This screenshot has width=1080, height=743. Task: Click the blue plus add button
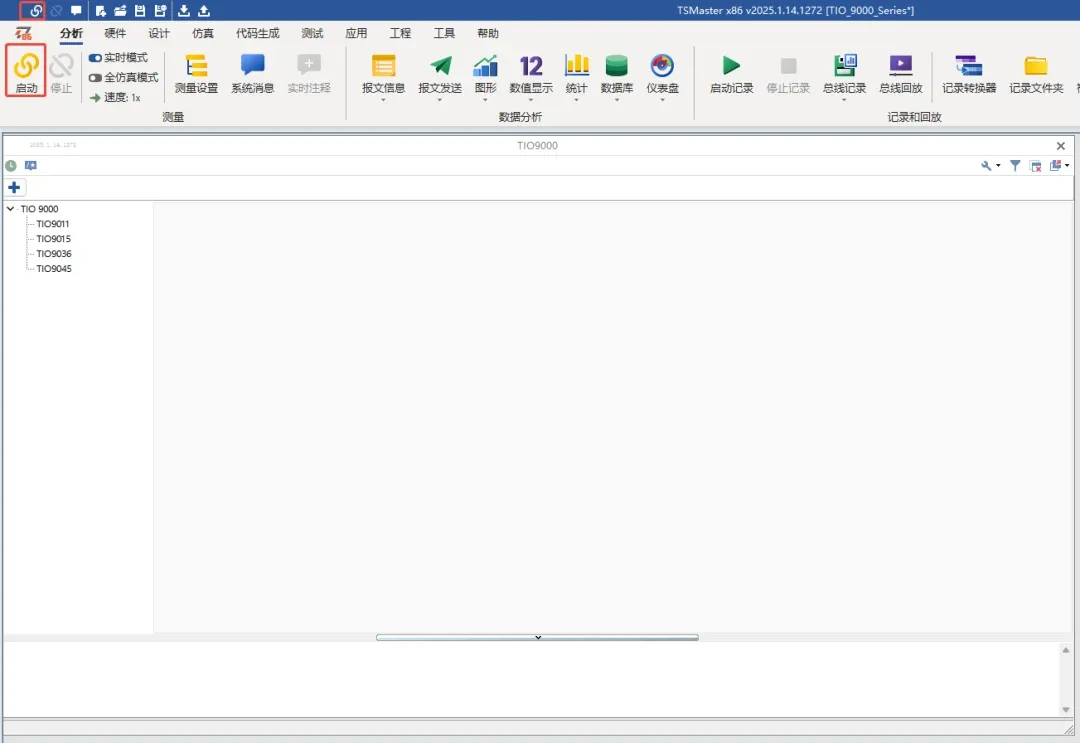pyautogui.click(x=14, y=188)
